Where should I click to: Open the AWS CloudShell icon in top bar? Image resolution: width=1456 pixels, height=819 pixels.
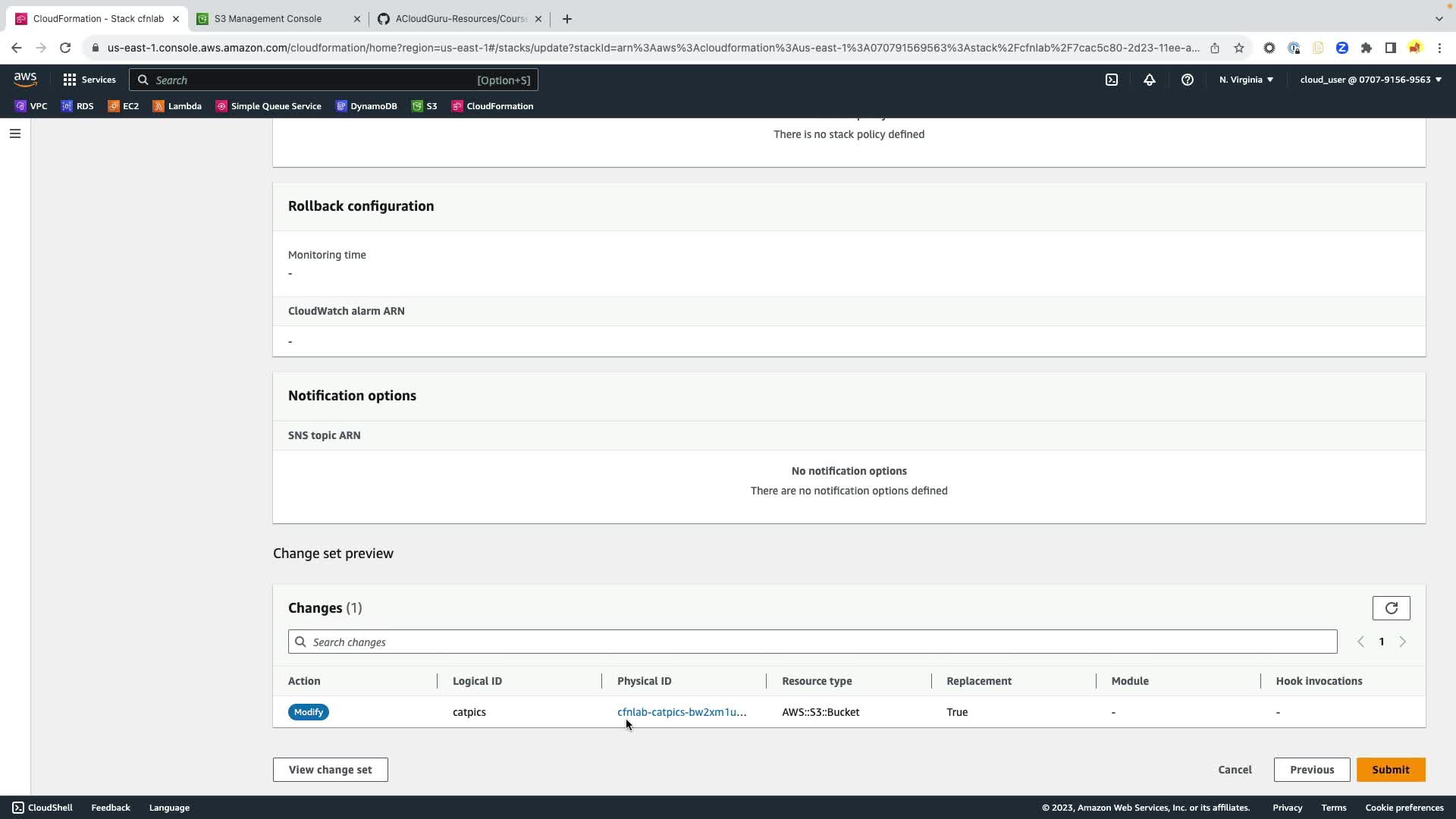point(1112,80)
